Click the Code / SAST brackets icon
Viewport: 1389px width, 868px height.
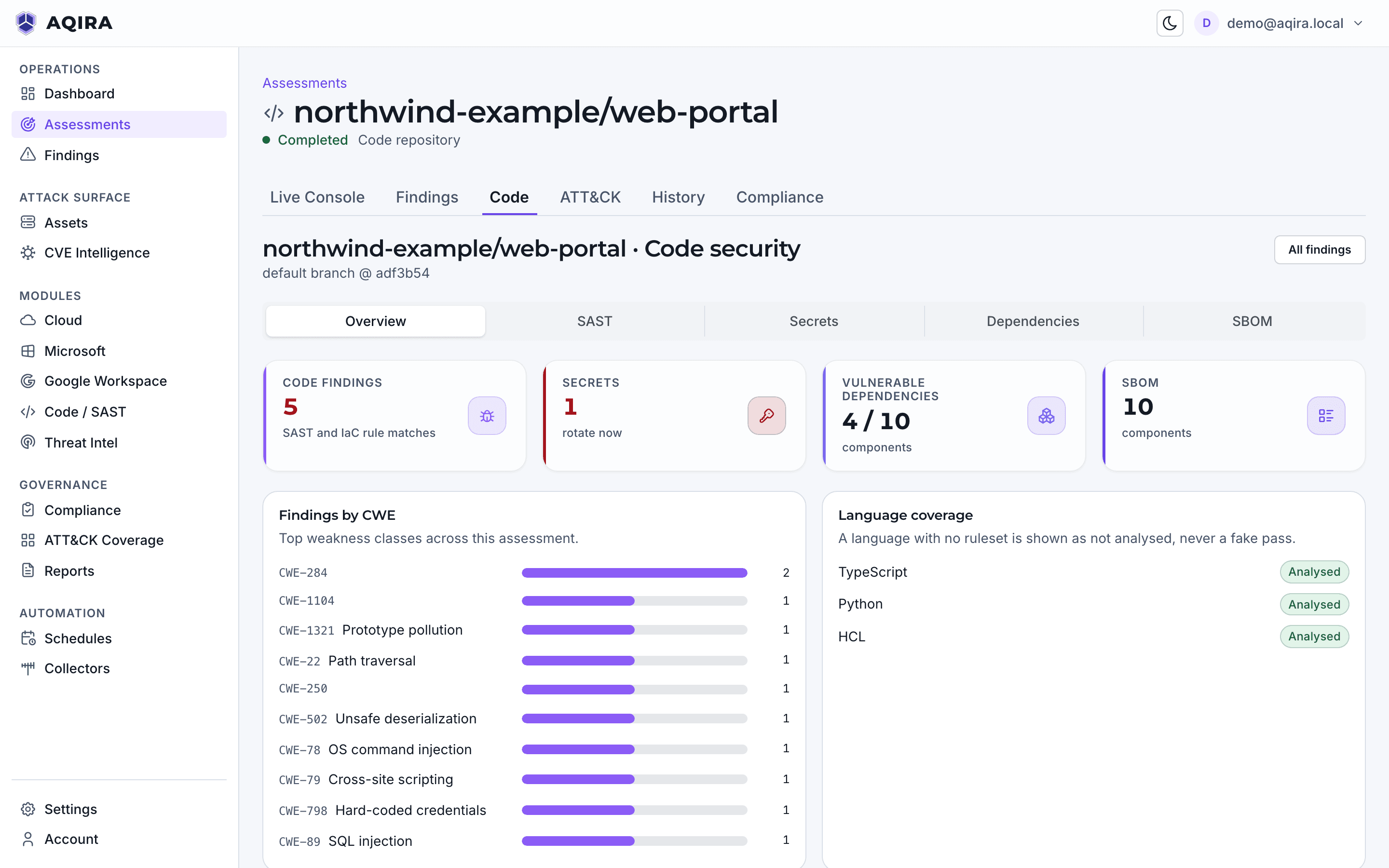click(x=27, y=412)
